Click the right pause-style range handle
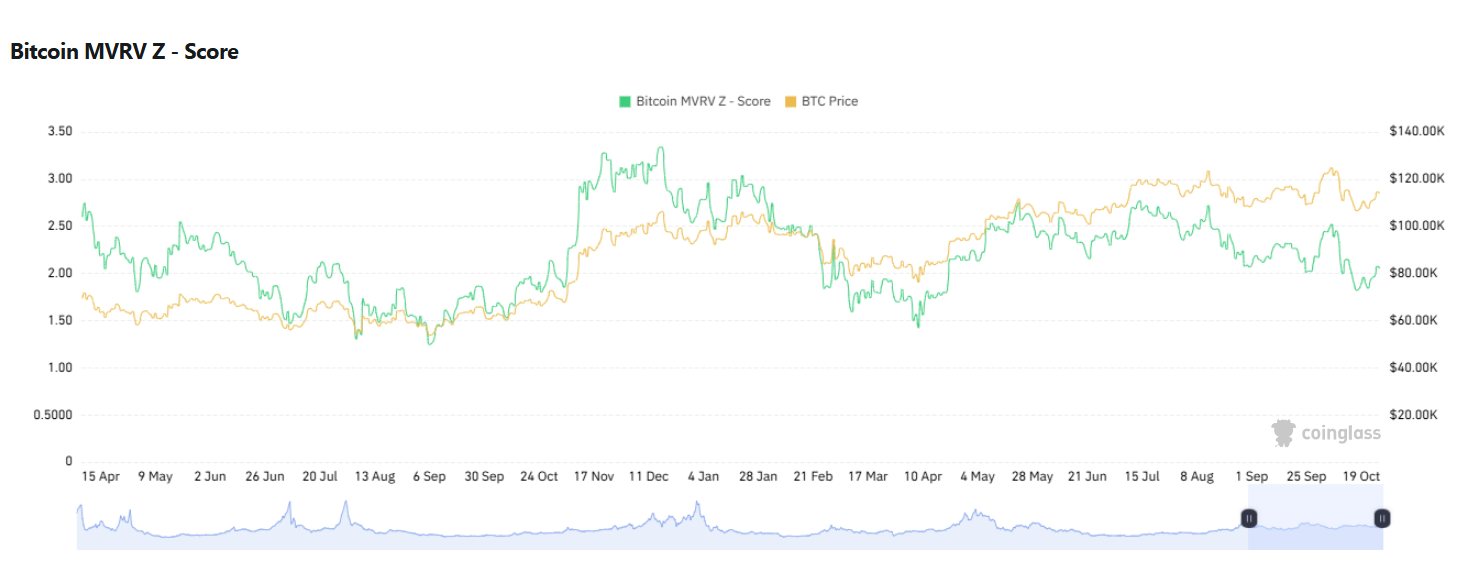1482x573 pixels. (x=1382, y=518)
